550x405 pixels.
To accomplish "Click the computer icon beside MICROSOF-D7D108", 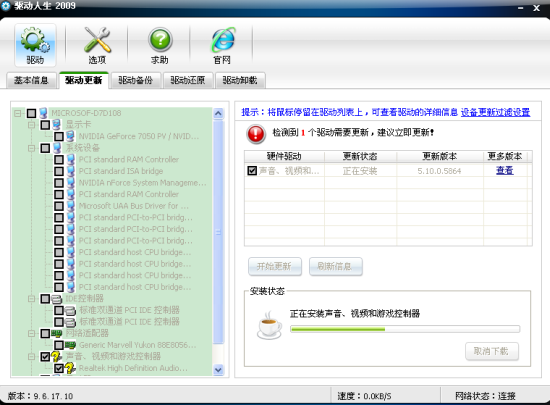I will (x=43, y=113).
